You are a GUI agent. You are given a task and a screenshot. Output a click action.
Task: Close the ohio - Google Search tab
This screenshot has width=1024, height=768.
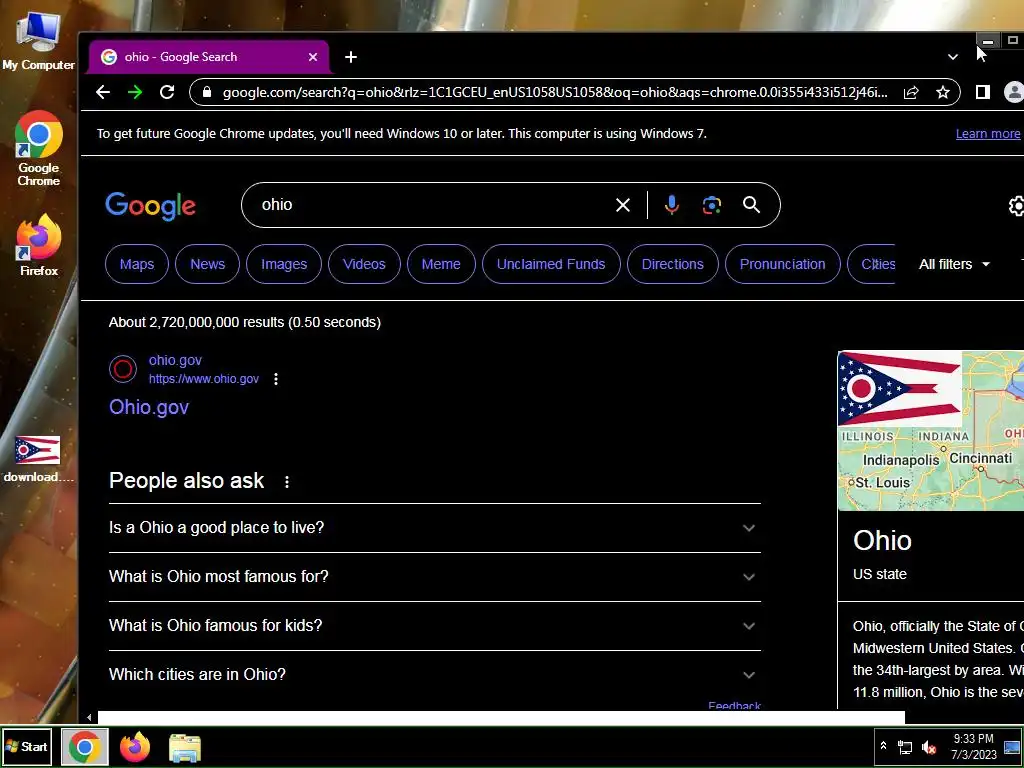click(313, 57)
